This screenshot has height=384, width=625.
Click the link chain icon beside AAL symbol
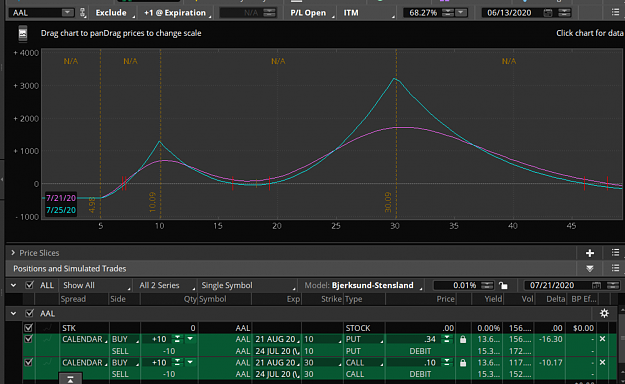pyautogui.click(x=83, y=13)
